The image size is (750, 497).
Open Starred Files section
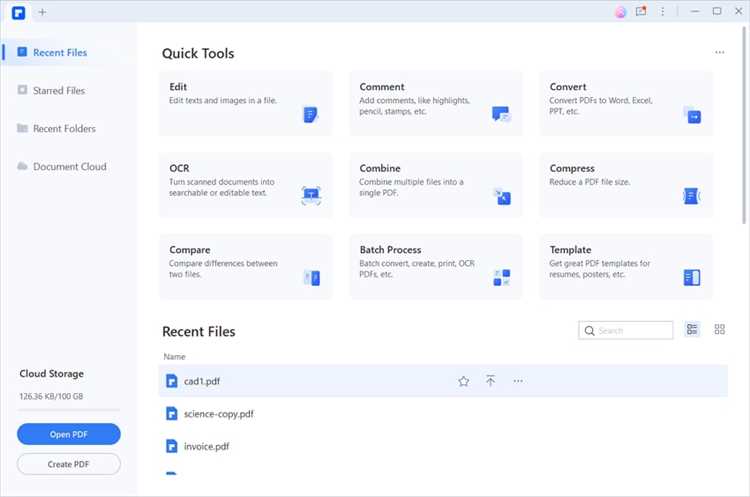59,90
